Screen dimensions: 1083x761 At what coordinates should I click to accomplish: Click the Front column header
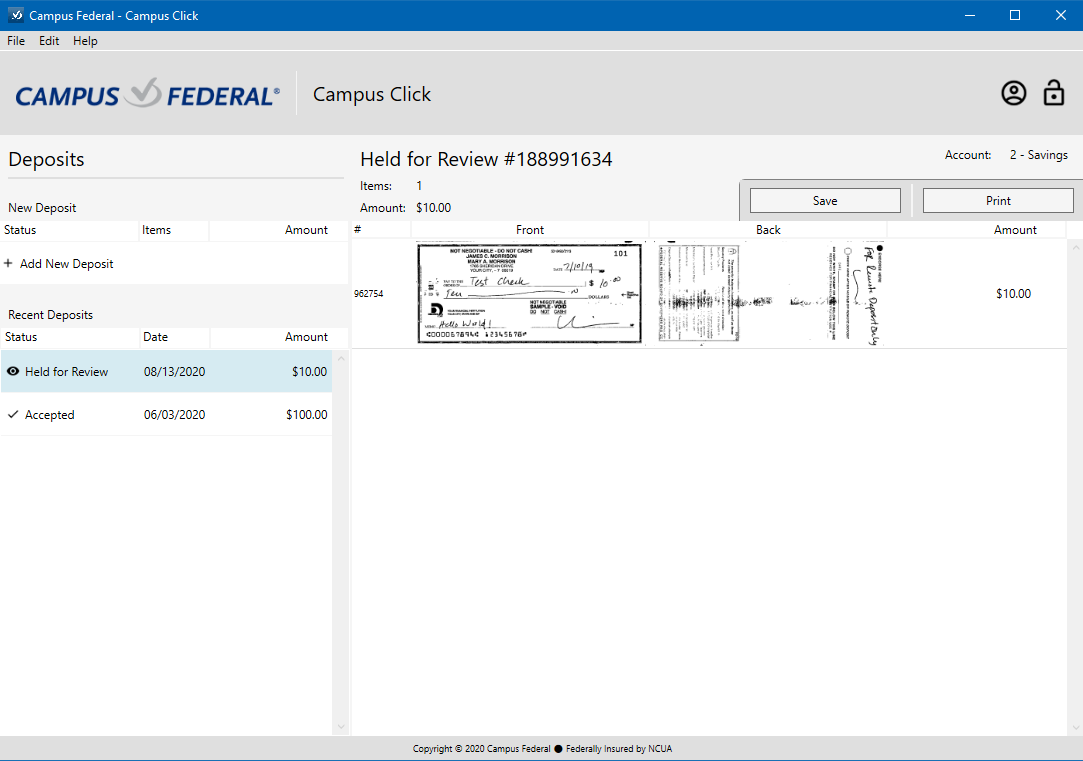click(530, 230)
